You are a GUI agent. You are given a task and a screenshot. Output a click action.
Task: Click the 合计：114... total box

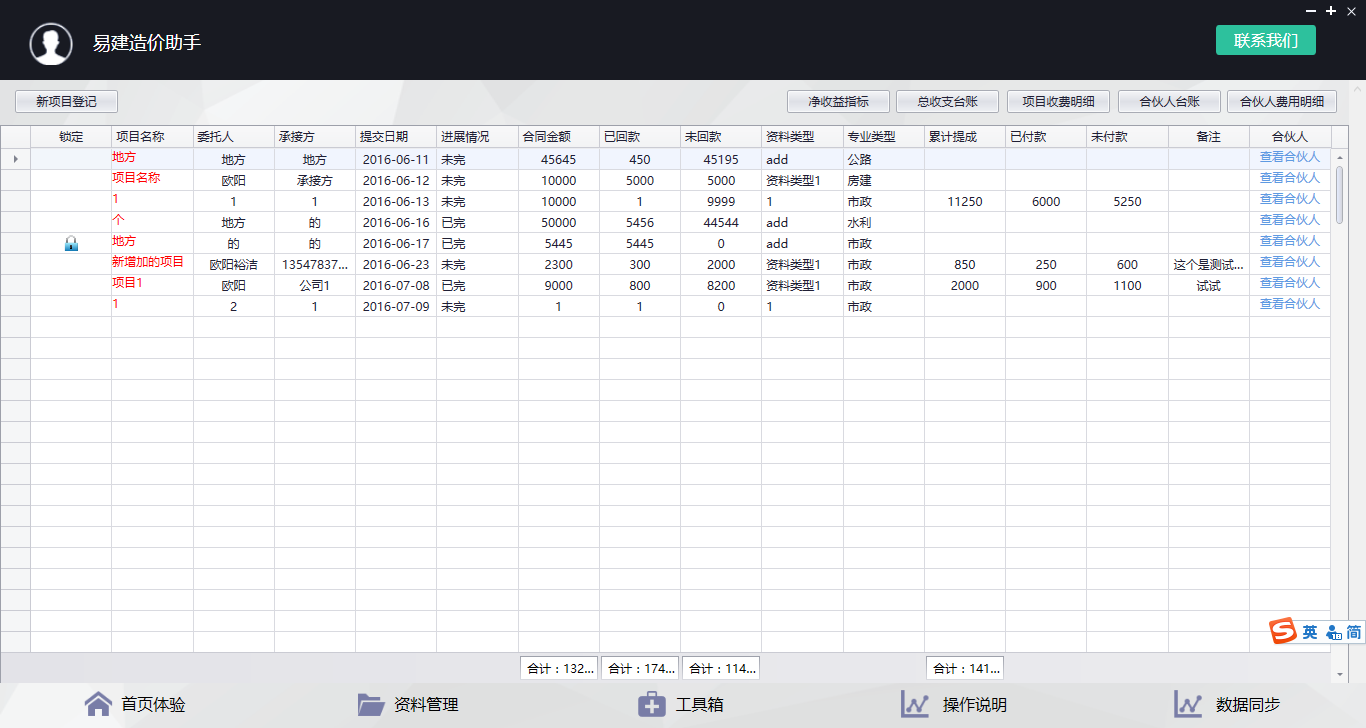(721, 668)
